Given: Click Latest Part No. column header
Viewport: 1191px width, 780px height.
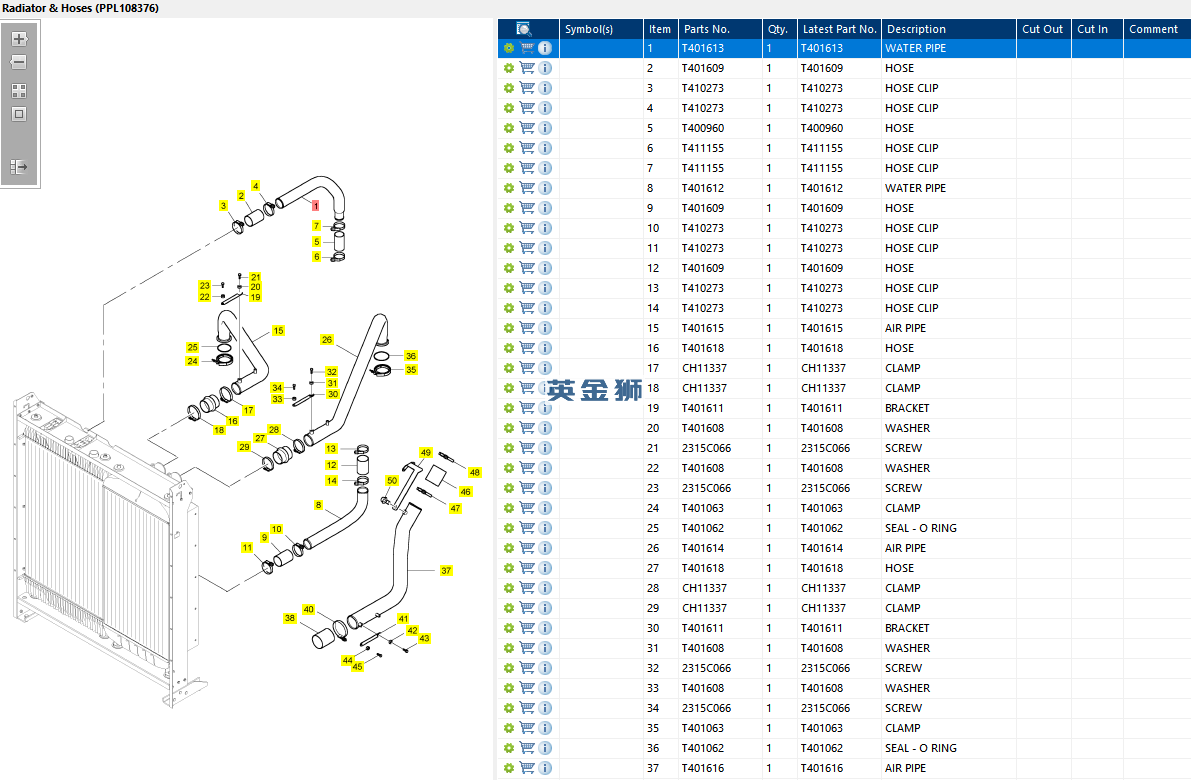Looking at the screenshot, I should [839, 29].
